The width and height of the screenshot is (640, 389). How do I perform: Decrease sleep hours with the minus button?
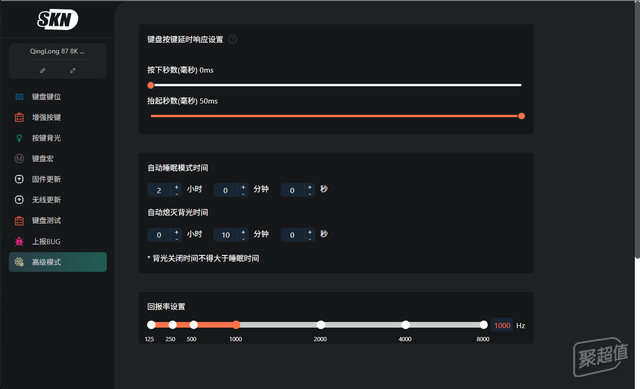tap(176, 194)
